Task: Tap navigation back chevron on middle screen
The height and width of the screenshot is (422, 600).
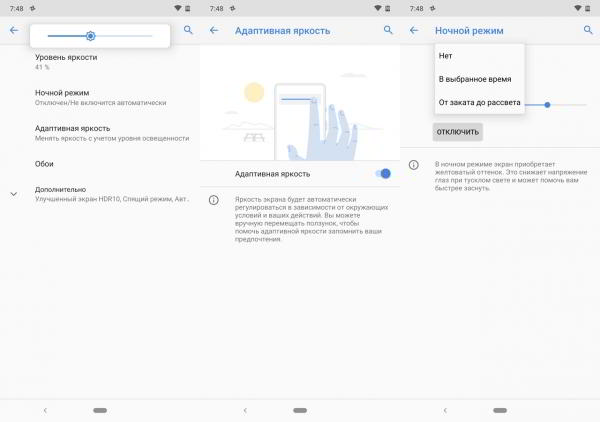Action: (x=245, y=410)
